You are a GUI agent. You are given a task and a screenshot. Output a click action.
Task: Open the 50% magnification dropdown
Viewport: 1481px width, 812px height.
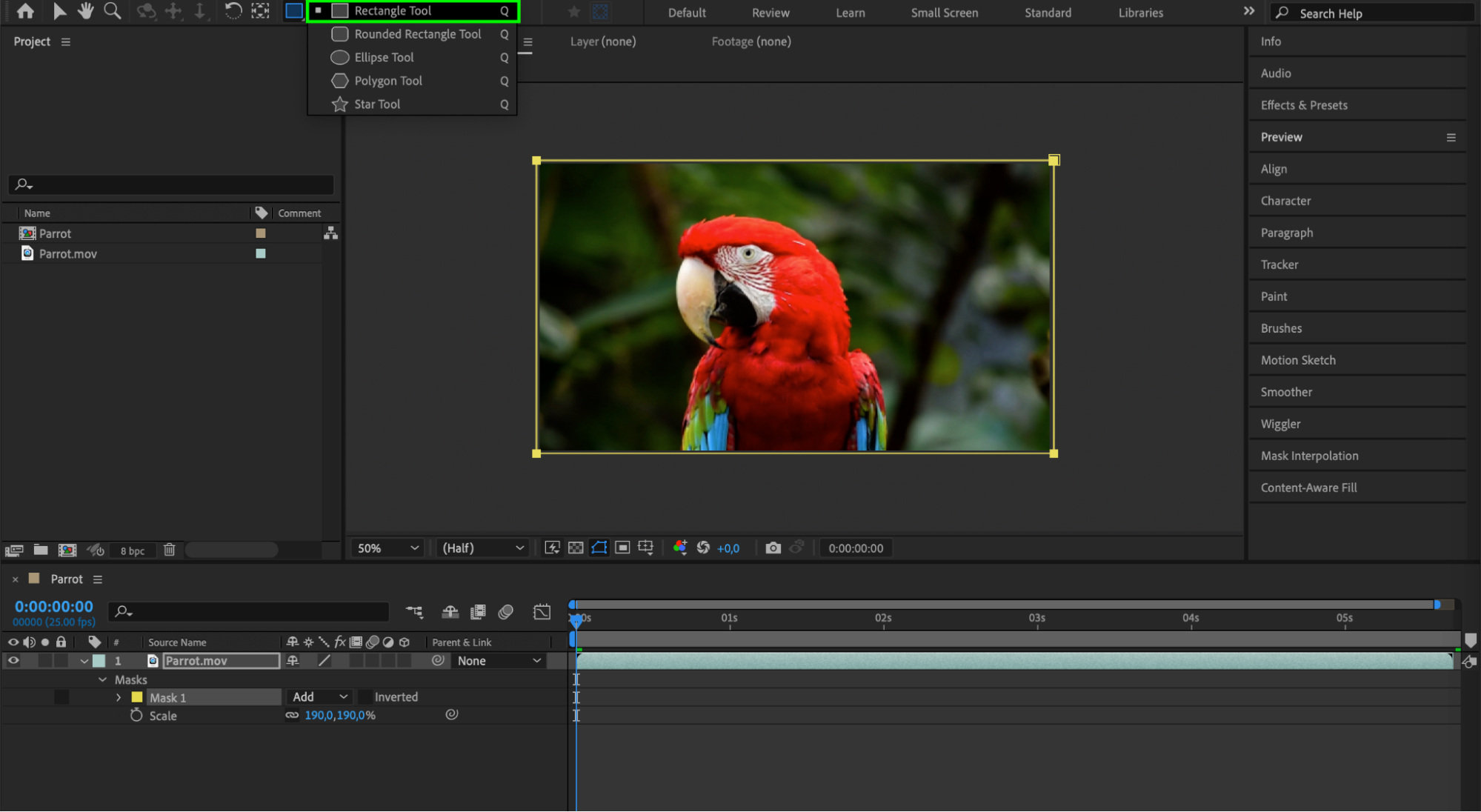point(387,548)
